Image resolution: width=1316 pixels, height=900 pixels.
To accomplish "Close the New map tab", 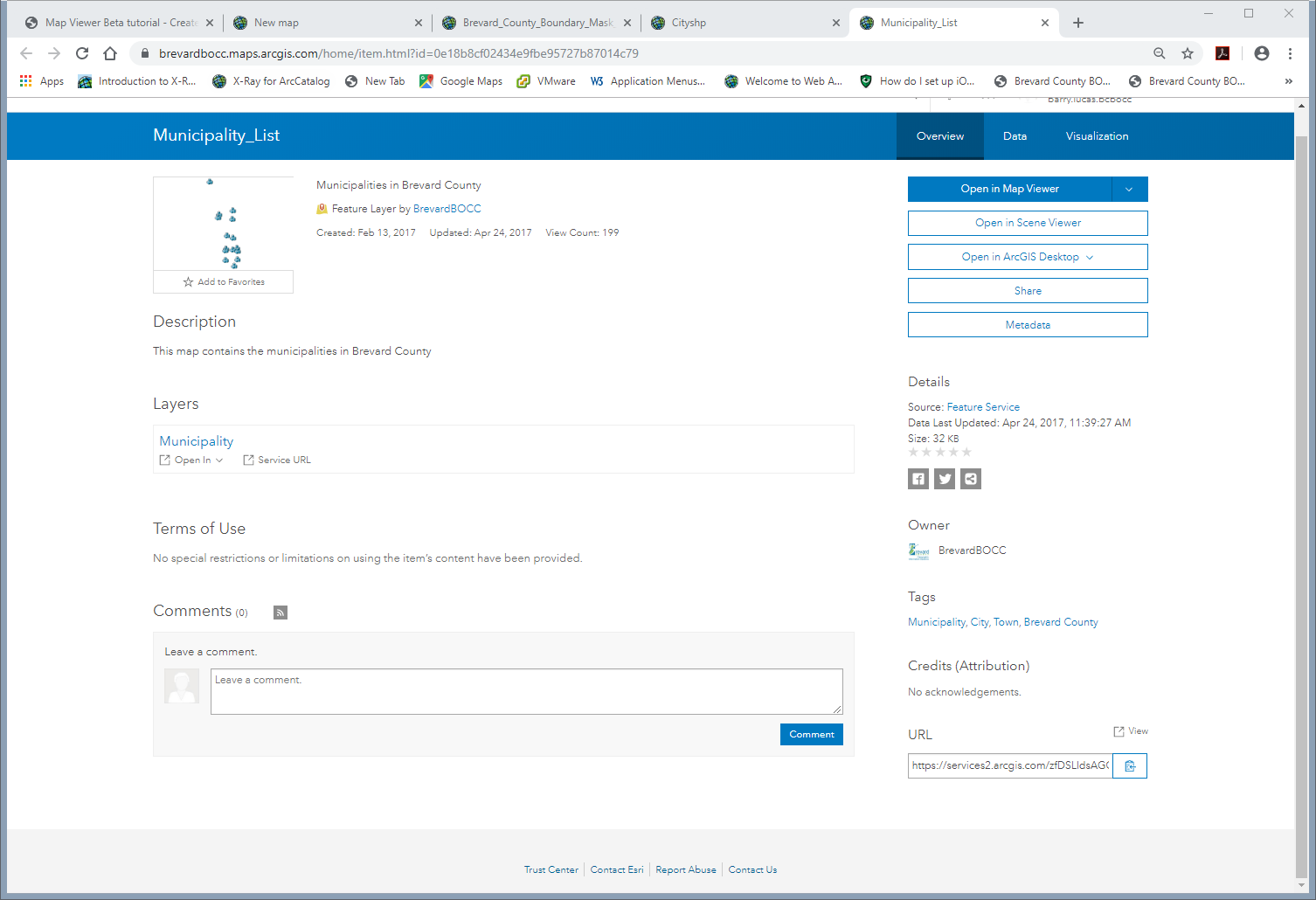I will click(419, 23).
